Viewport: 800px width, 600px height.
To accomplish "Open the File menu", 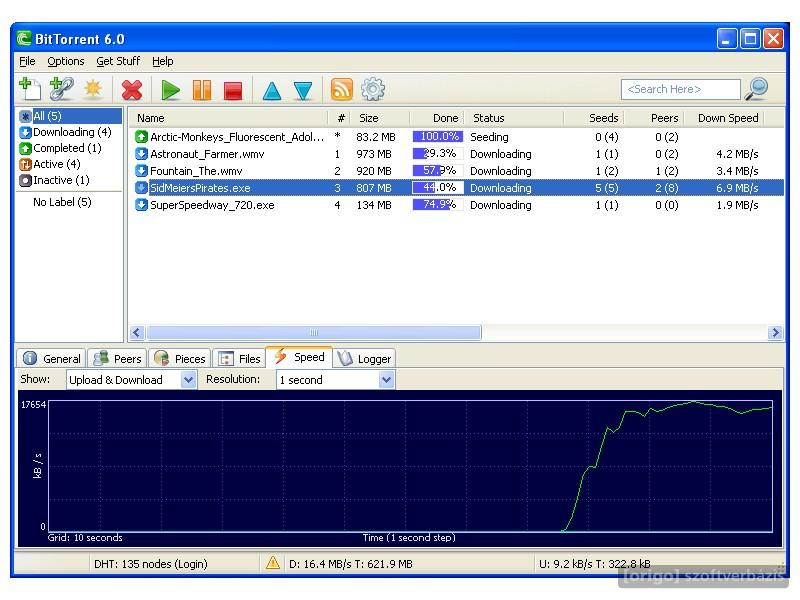I will tap(27, 61).
